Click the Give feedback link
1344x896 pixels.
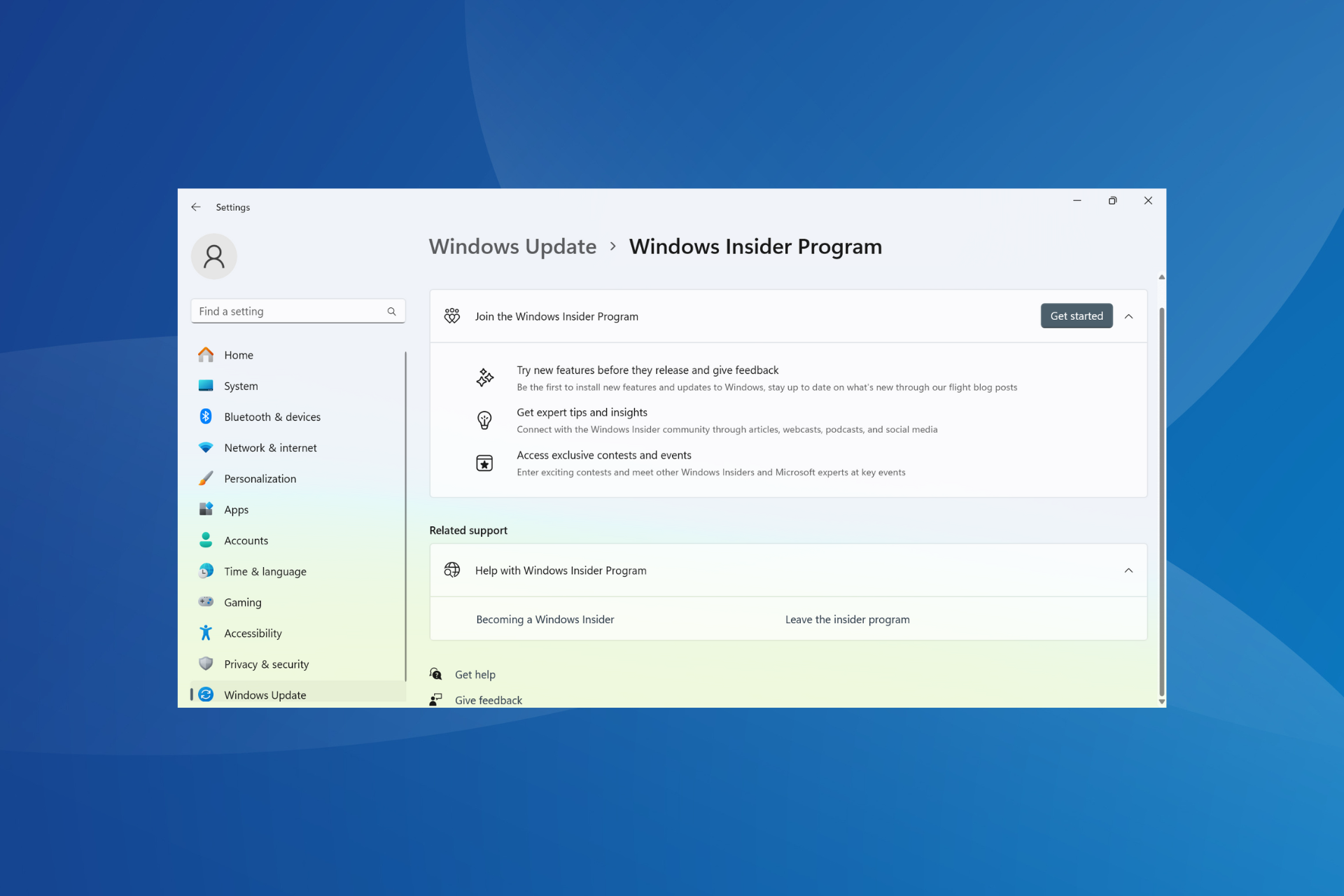click(x=489, y=700)
